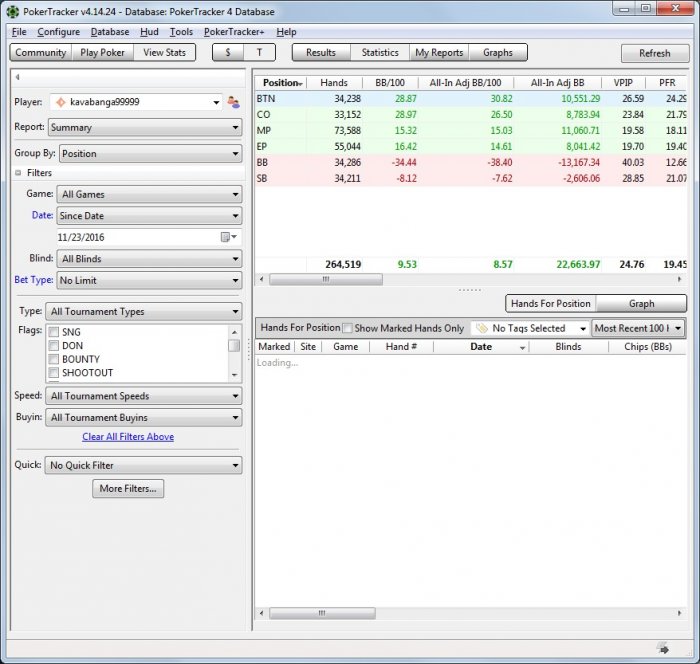
Task: Click the horizontal scrollbar under the stats table
Action: tap(323, 280)
